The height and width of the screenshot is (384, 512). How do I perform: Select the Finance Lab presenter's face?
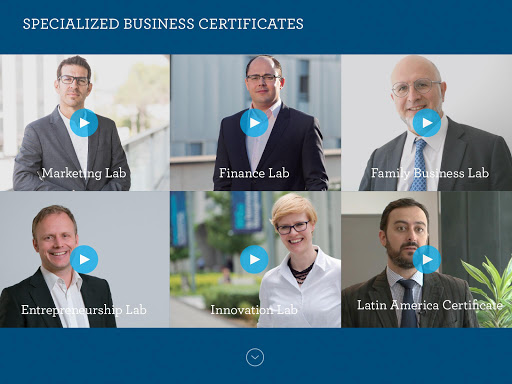point(264,82)
